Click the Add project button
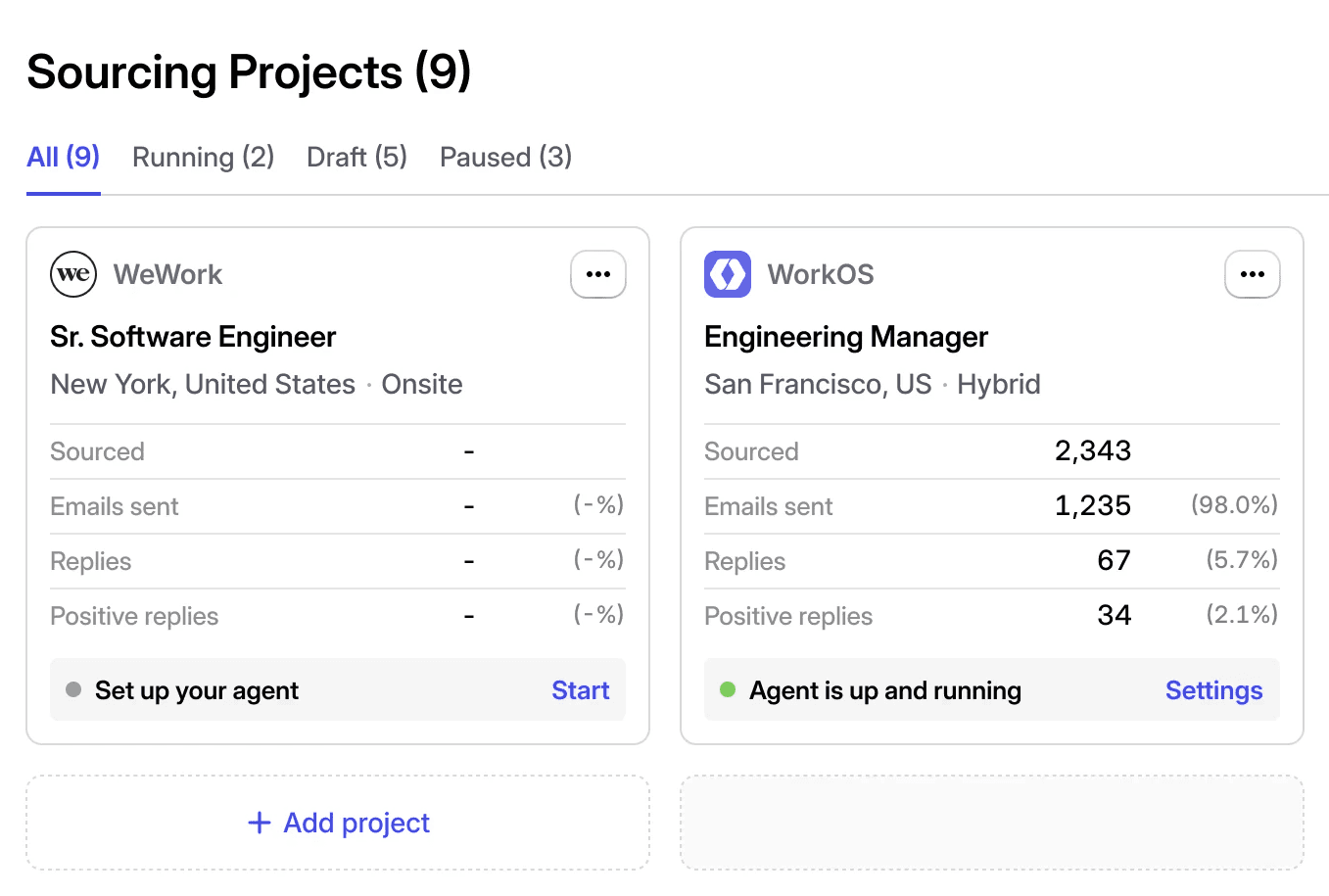This screenshot has width=1329, height=896. pos(338,823)
